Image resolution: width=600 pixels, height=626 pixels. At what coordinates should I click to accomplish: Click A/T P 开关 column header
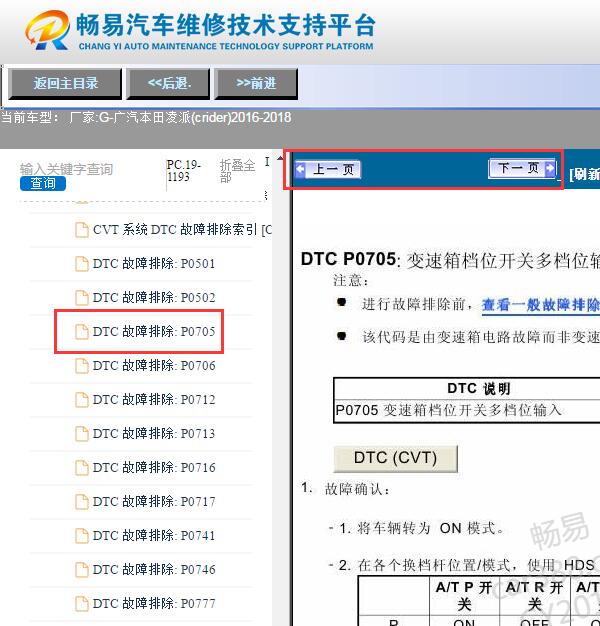pyautogui.click(x=464, y=596)
